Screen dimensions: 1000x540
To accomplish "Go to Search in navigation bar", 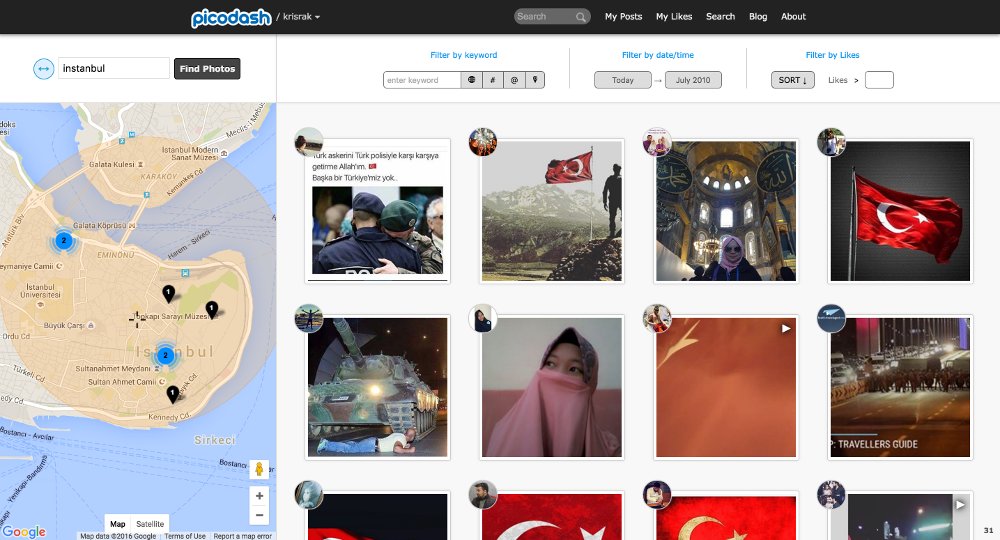I will click(720, 17).
